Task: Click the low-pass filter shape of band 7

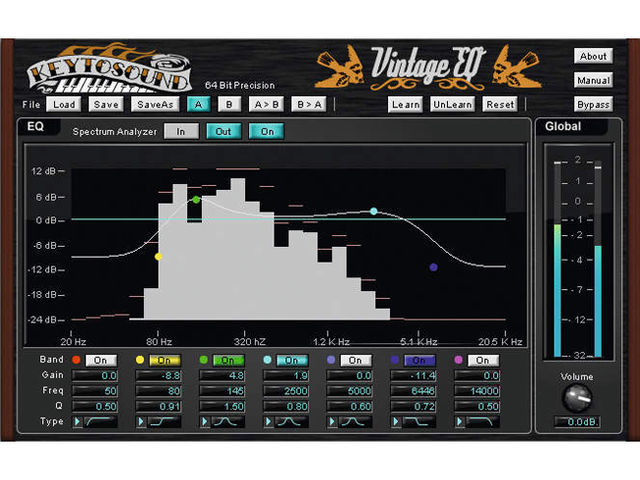Action: point(482,421)
